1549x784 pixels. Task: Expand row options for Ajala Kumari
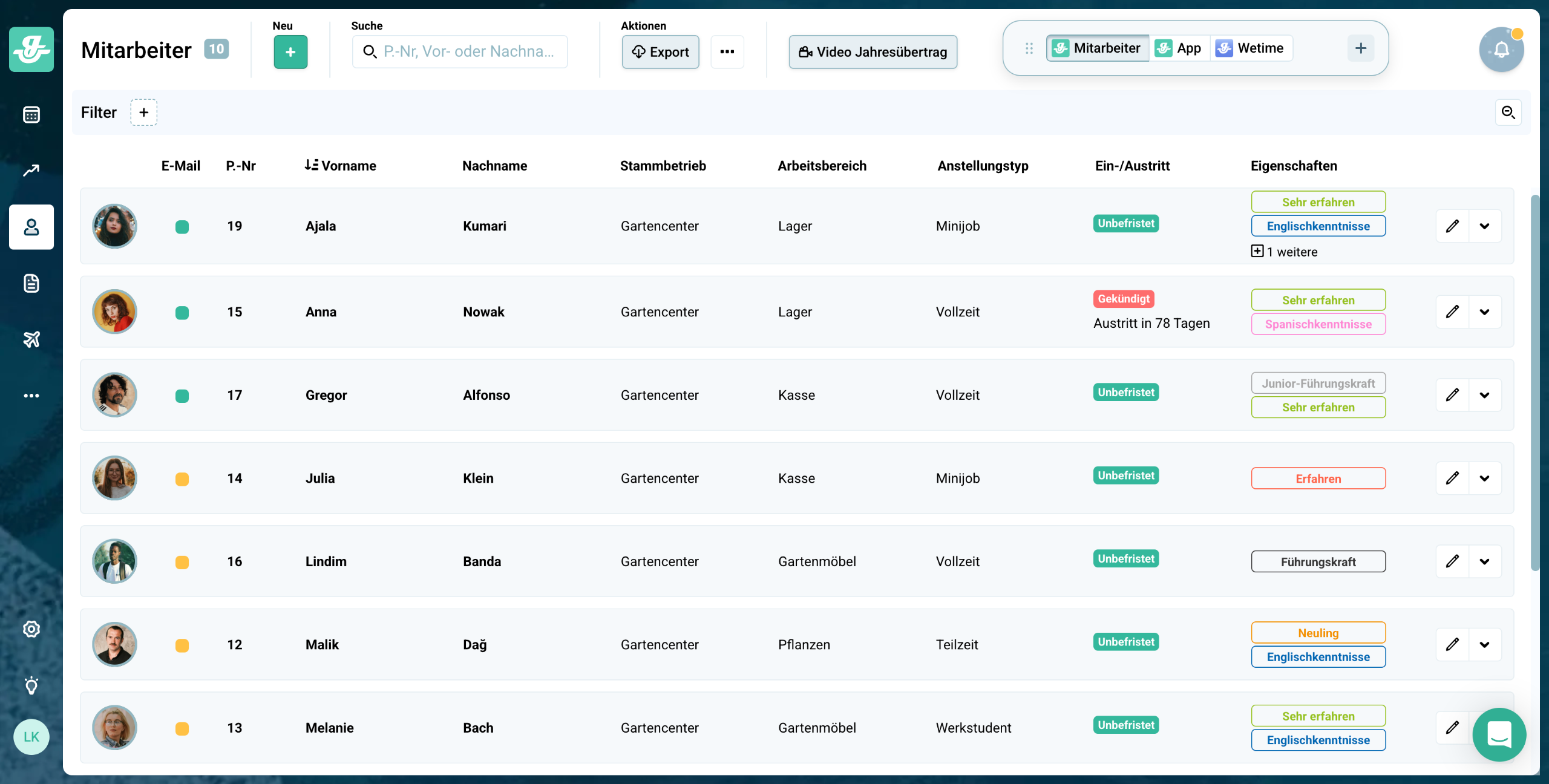click(x=1485, y=226)
